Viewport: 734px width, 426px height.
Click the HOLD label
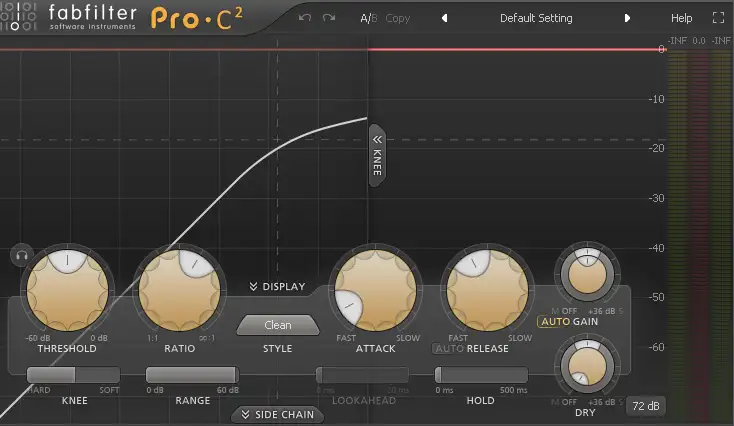480,401
